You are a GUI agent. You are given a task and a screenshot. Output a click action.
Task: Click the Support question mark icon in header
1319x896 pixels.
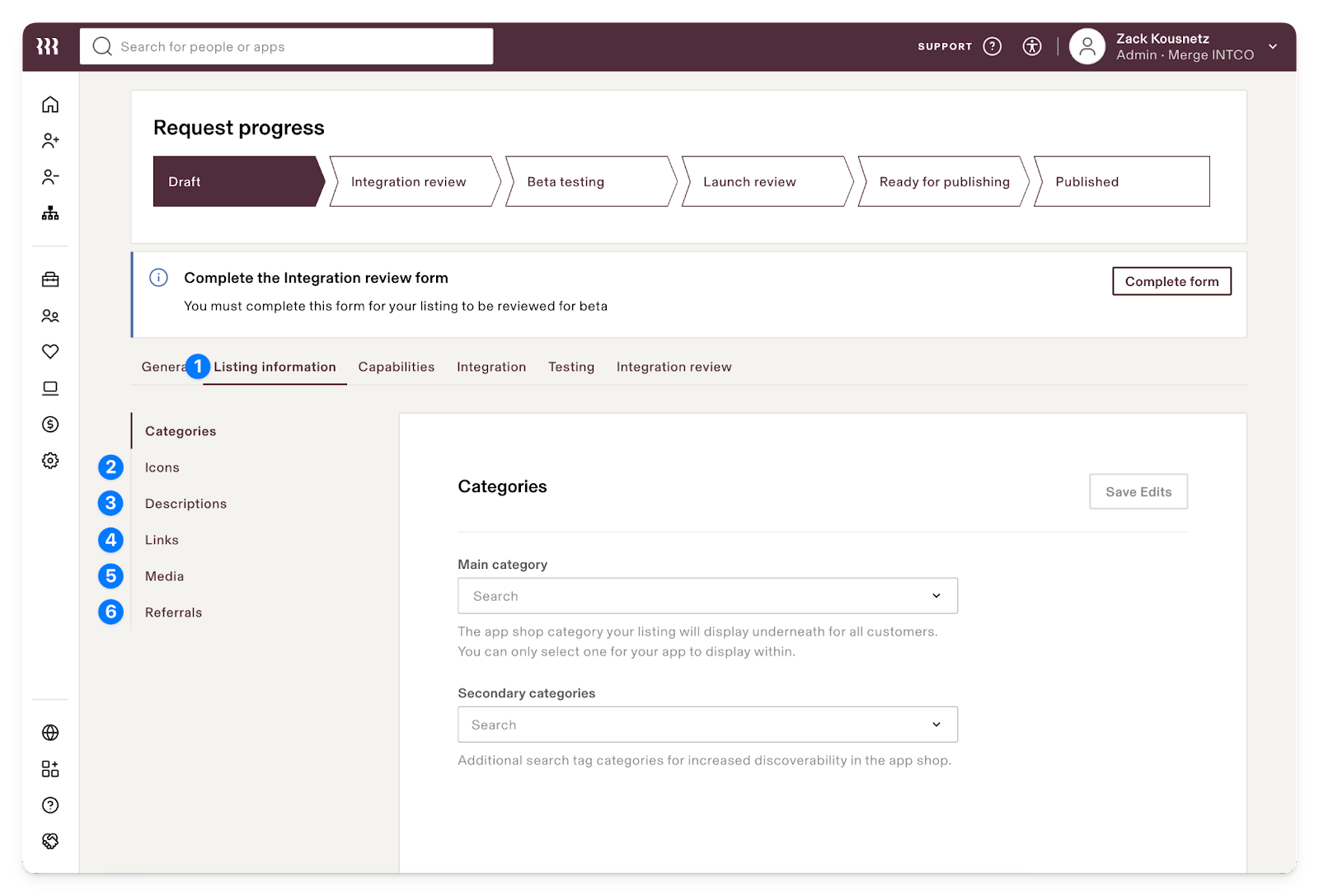click(x=993, y=46)
